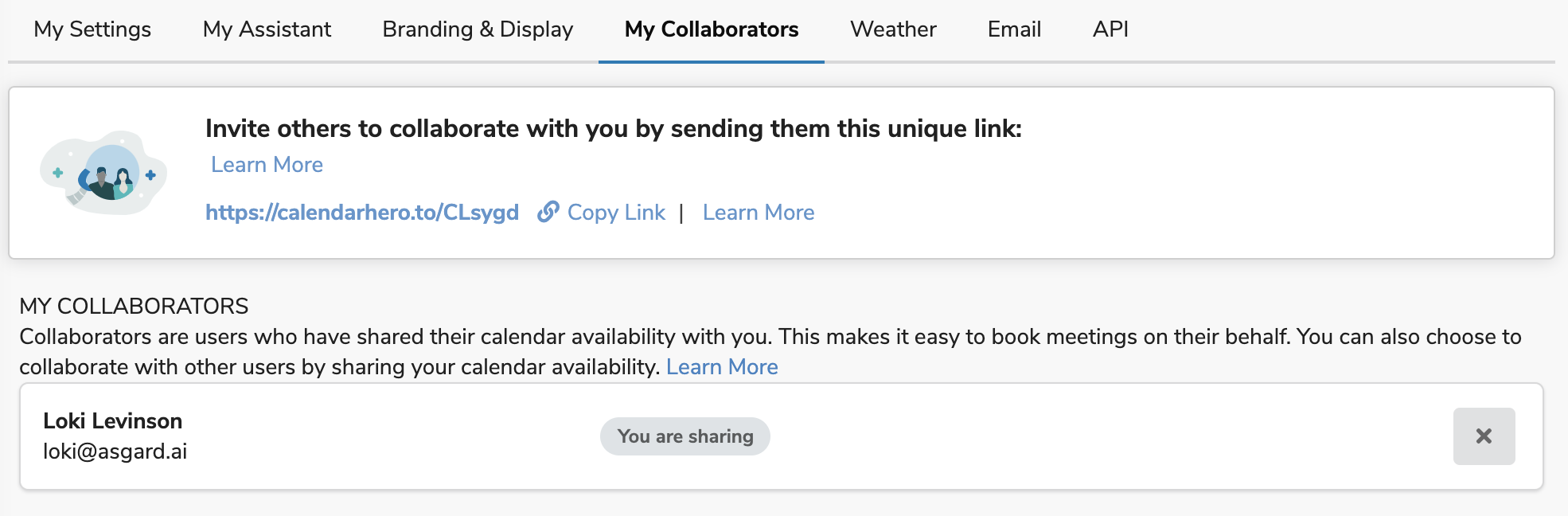
Task: Click the MY COLLABORATORS section heading
Action: pos(134,306)
